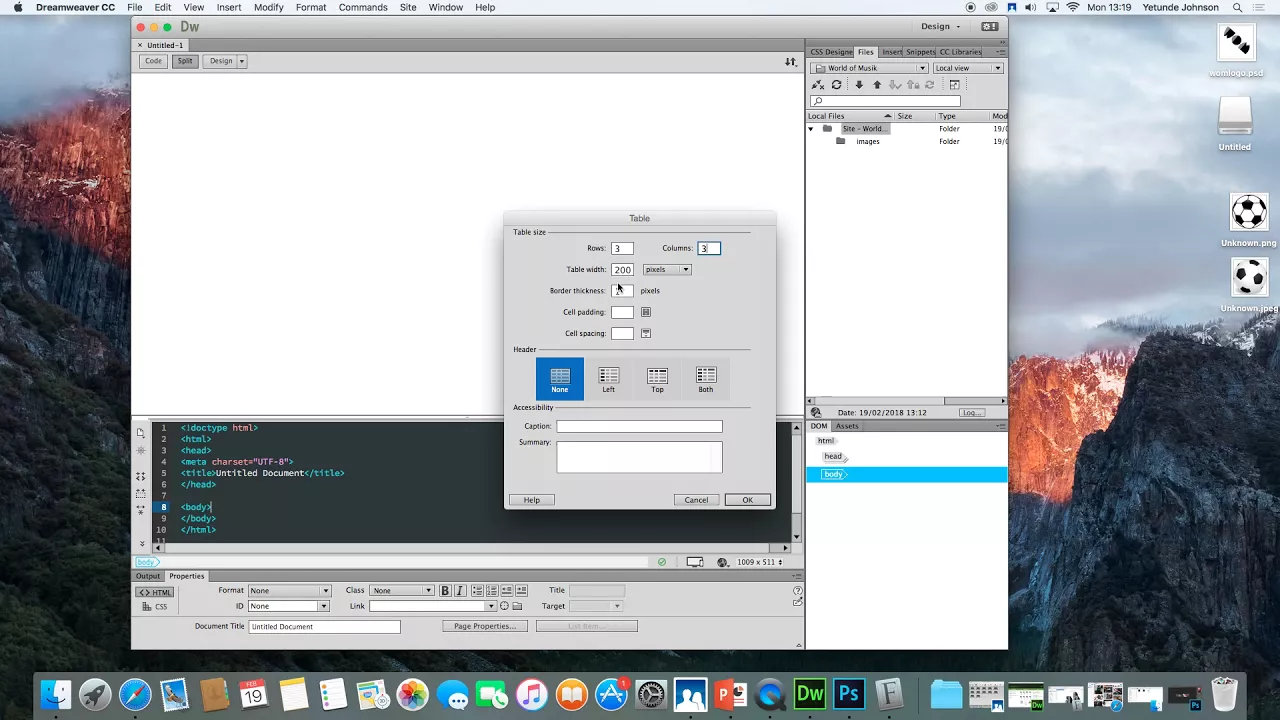The image size is (1280, 720).
Task: Click the Cell padding field
Action: tap(622, 312)
